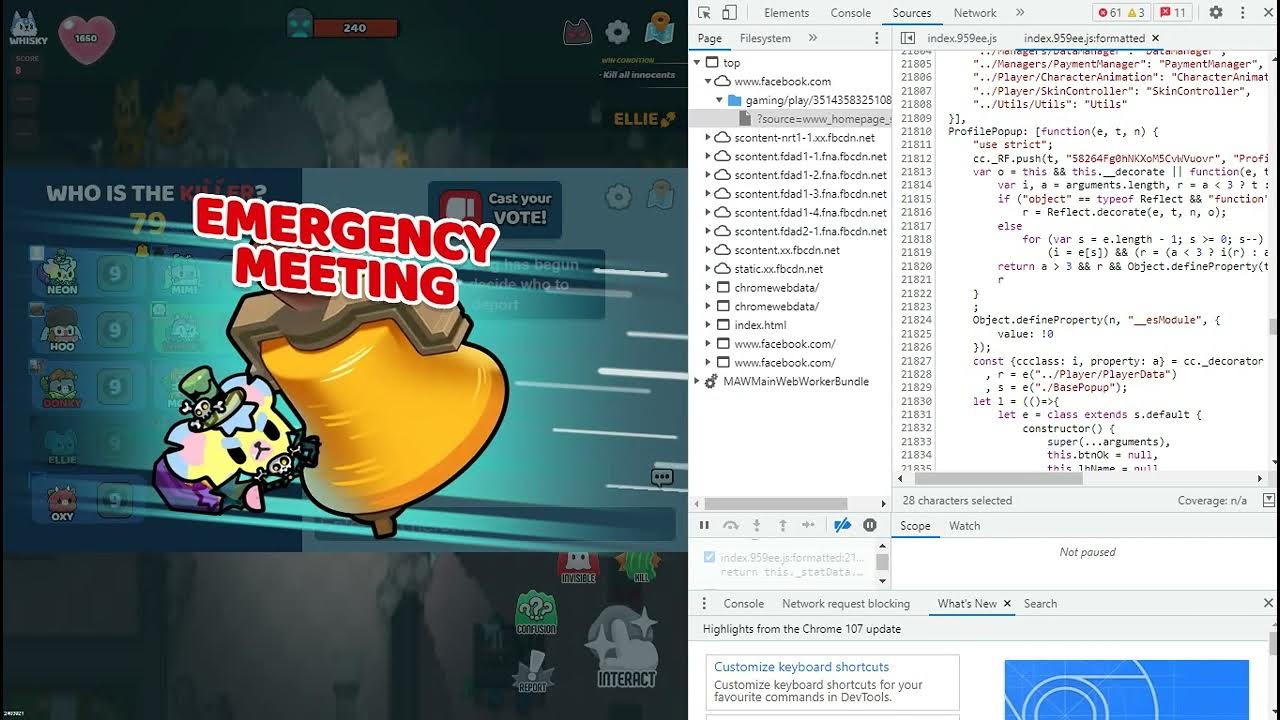Click step out of current function
This screenshot has height=720, width=1280.
click(x=783, y=525)
